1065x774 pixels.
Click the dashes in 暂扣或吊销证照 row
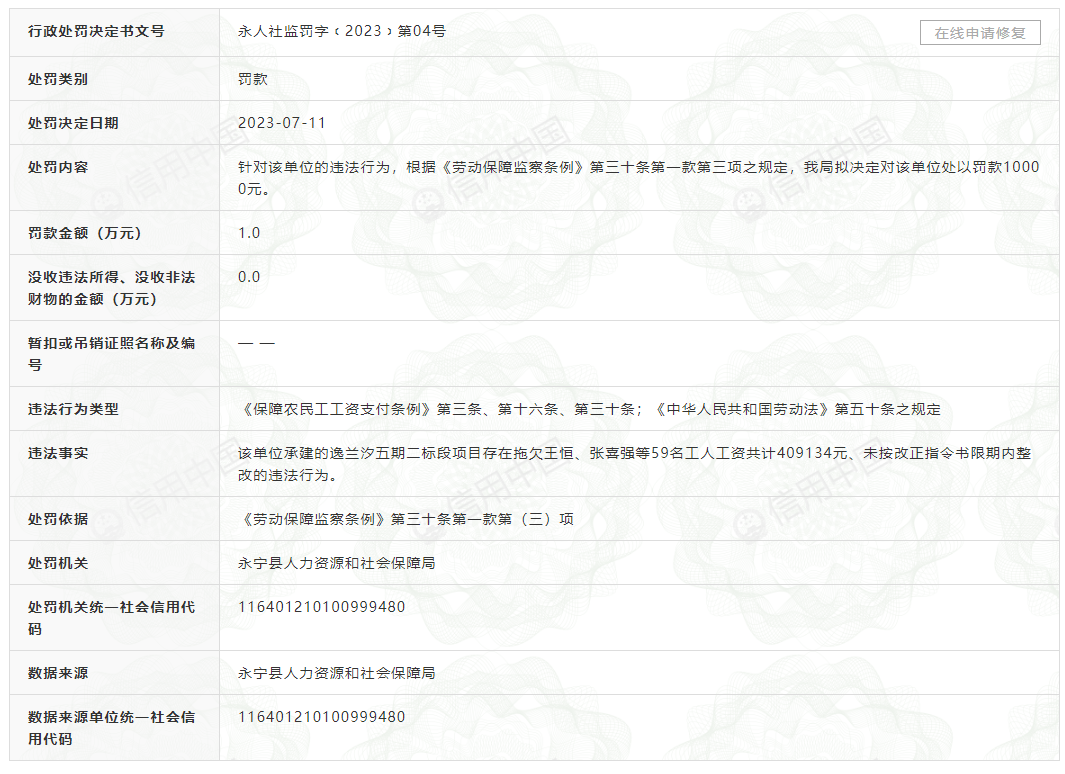tap(256, 343)
